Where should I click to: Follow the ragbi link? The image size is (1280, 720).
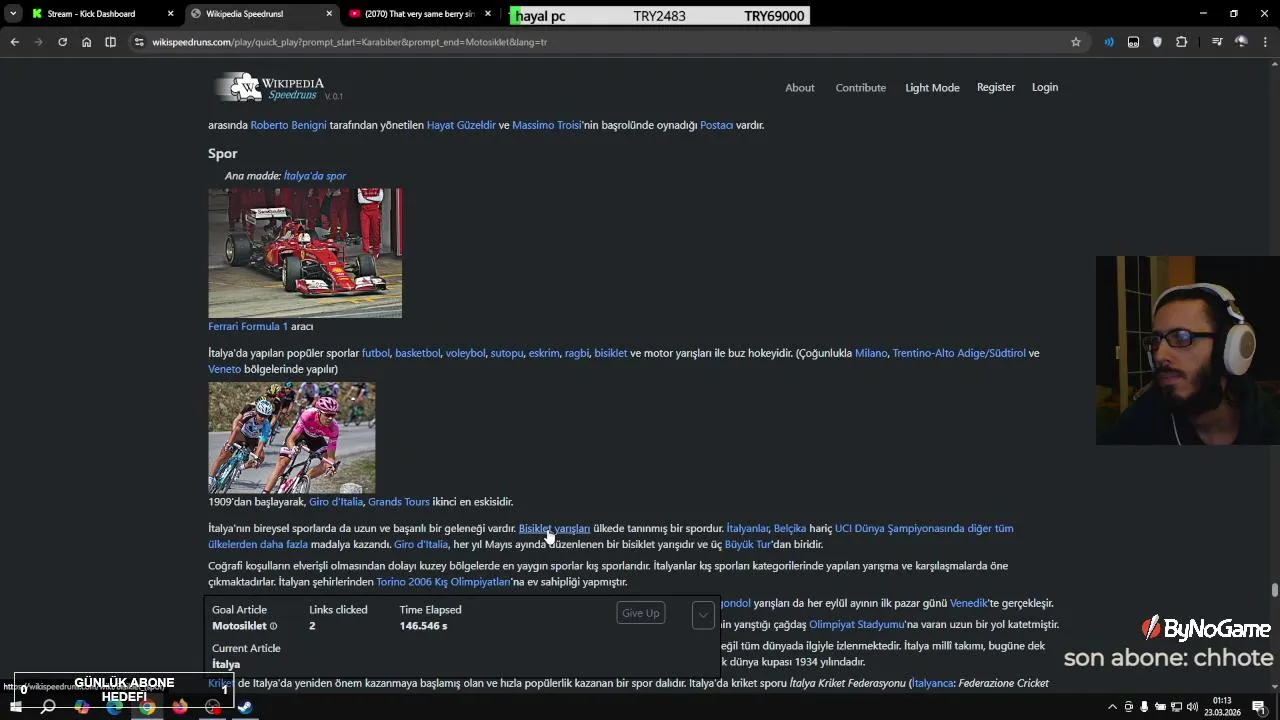pyautogui.click(x=577, y=353)
